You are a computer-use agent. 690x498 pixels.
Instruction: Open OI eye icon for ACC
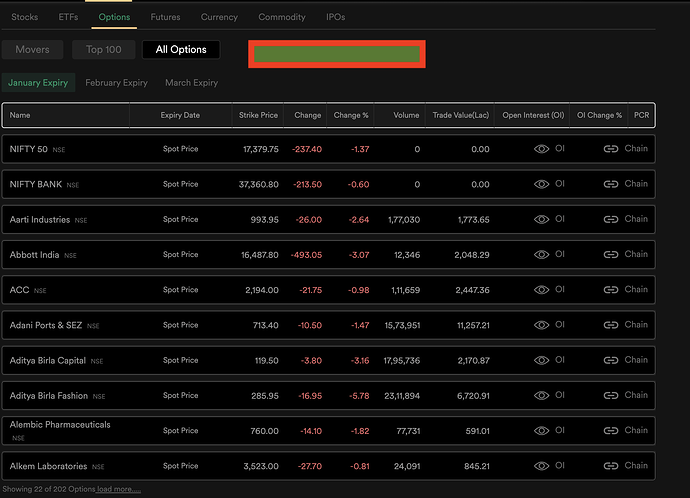(x=541, y=290)
